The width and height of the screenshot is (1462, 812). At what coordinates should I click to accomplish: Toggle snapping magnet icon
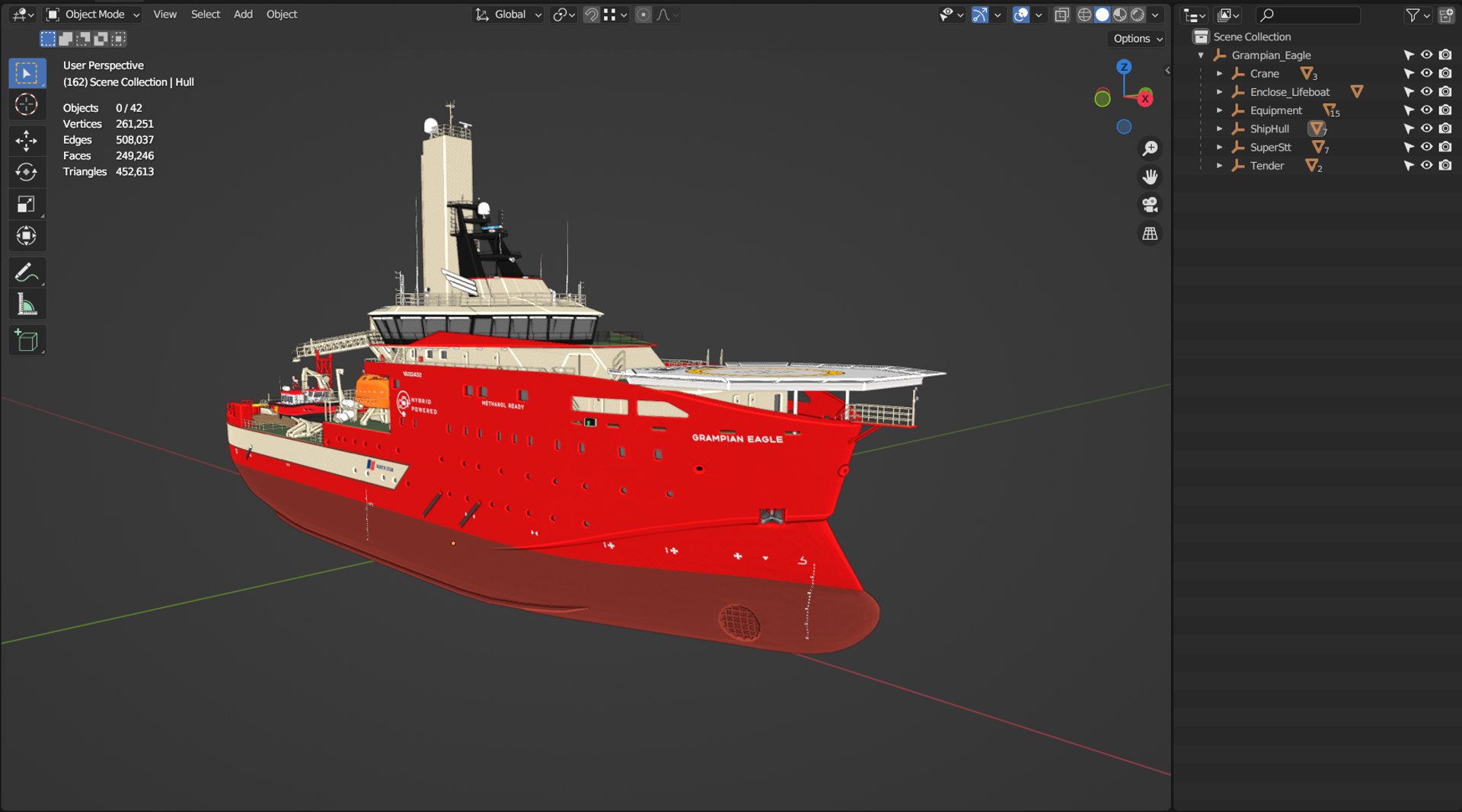coord(591,14)
